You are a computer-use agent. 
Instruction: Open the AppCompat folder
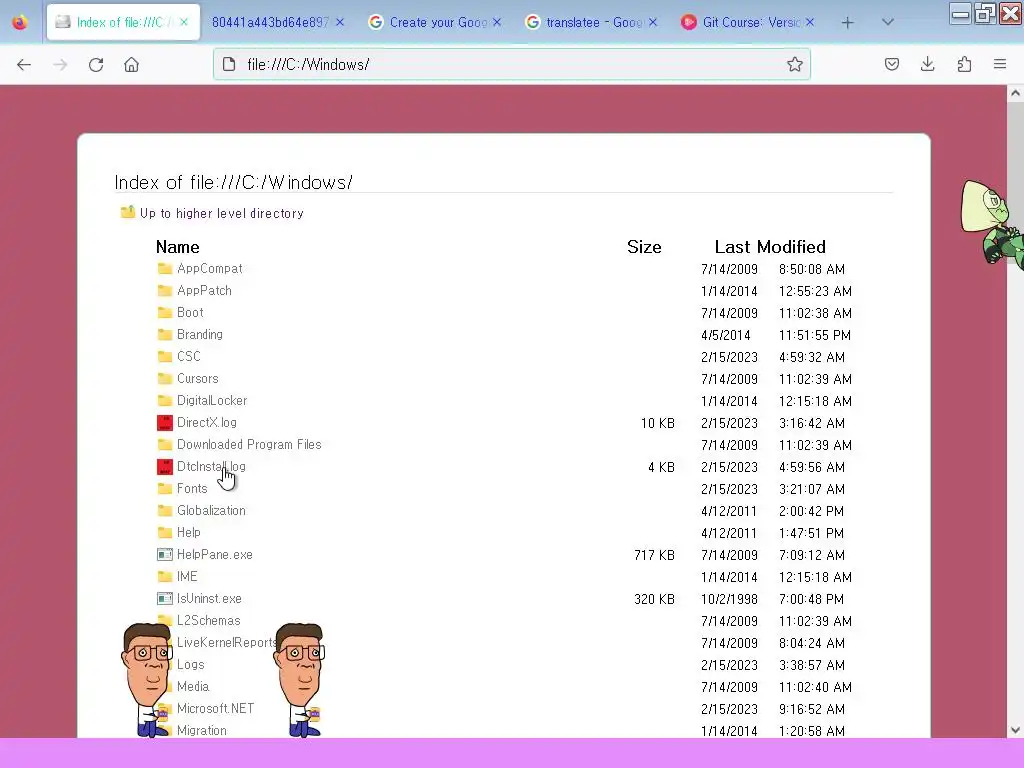pos(209,268)
